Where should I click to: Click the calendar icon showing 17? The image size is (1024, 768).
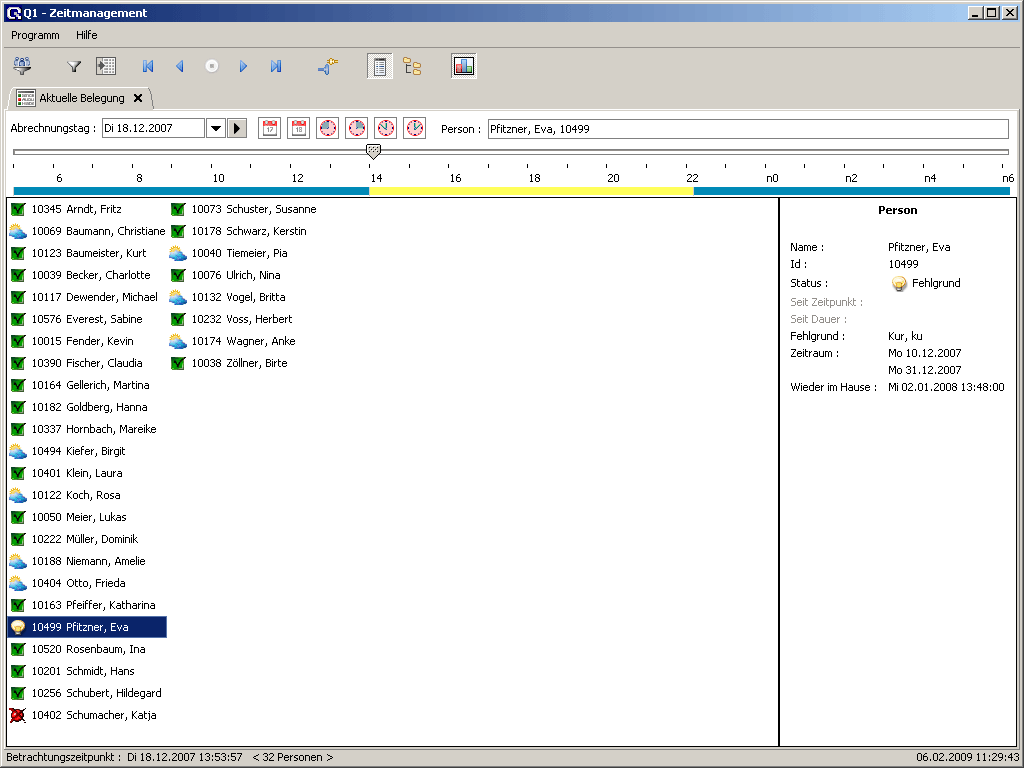[269, 128]
